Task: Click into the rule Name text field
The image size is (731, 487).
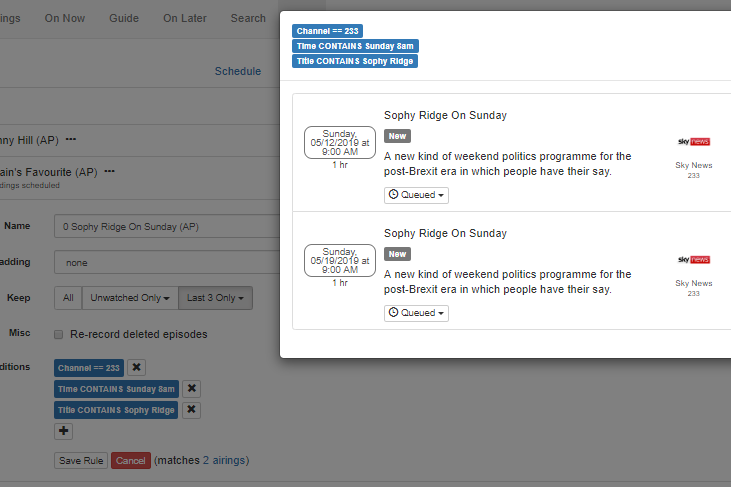Action: click(165, 227)
